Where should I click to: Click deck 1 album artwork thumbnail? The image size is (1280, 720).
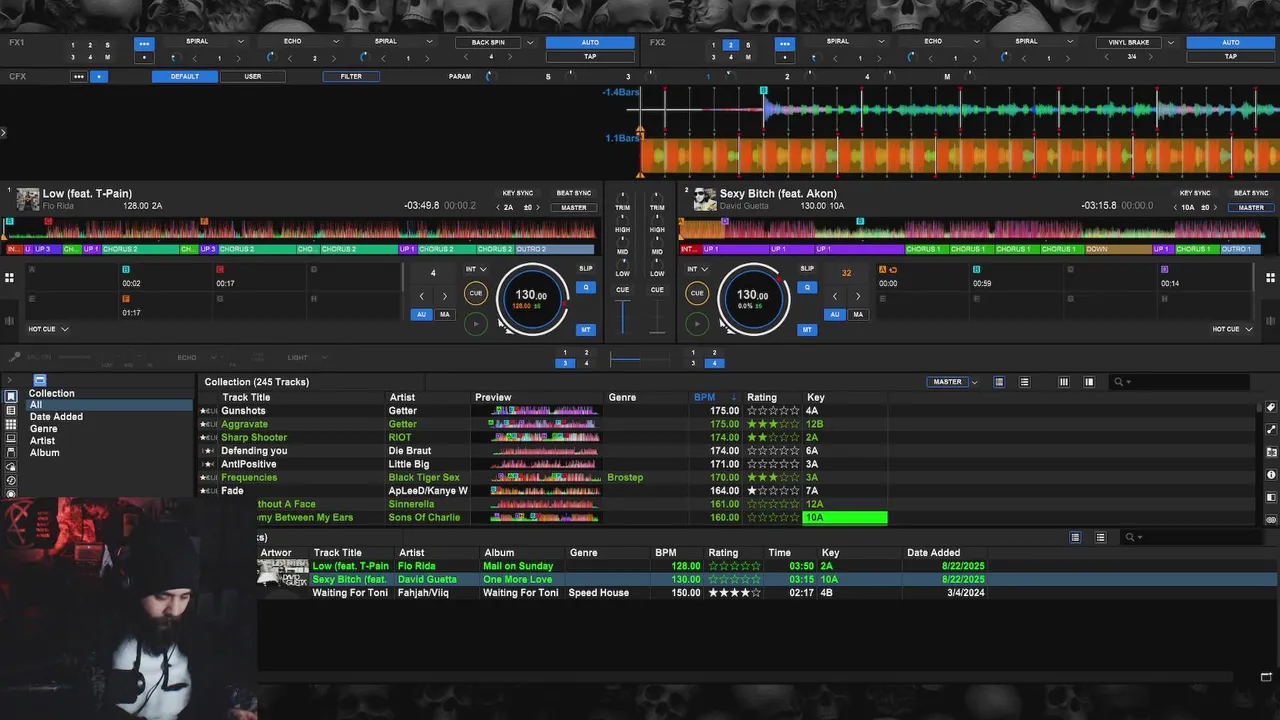(28, 199)
